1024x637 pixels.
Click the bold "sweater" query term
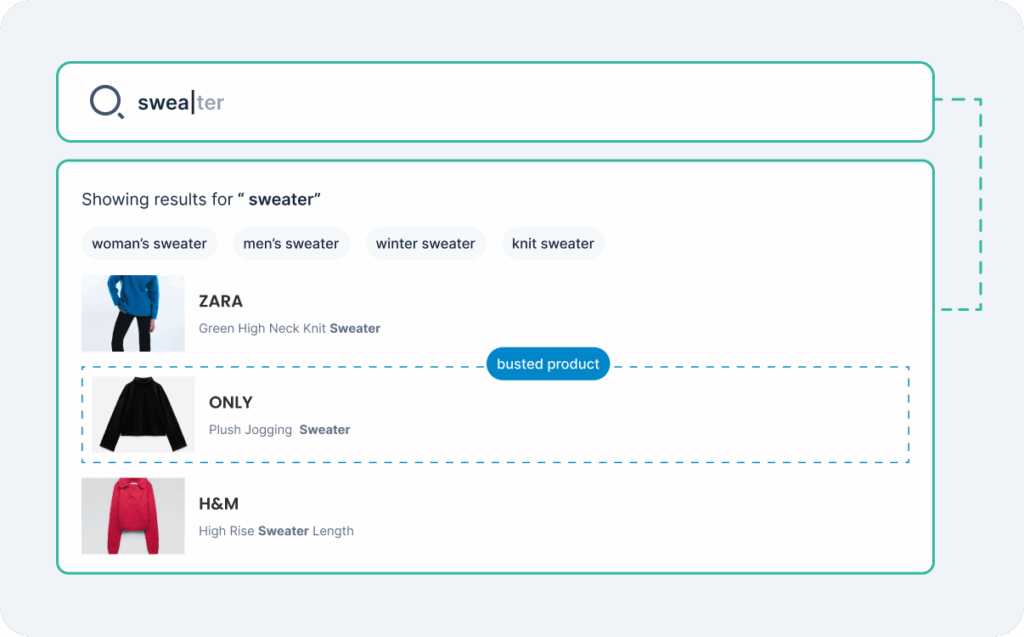(x=281, y=199)
